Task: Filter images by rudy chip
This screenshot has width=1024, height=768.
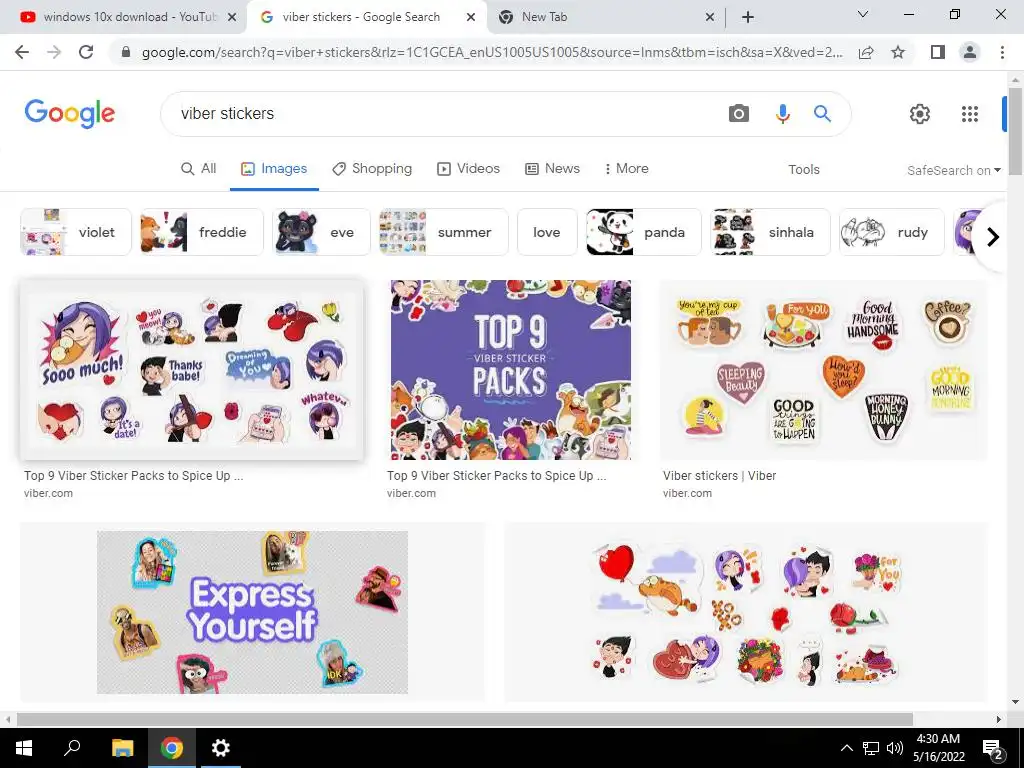Action: (x=891, y=232)
